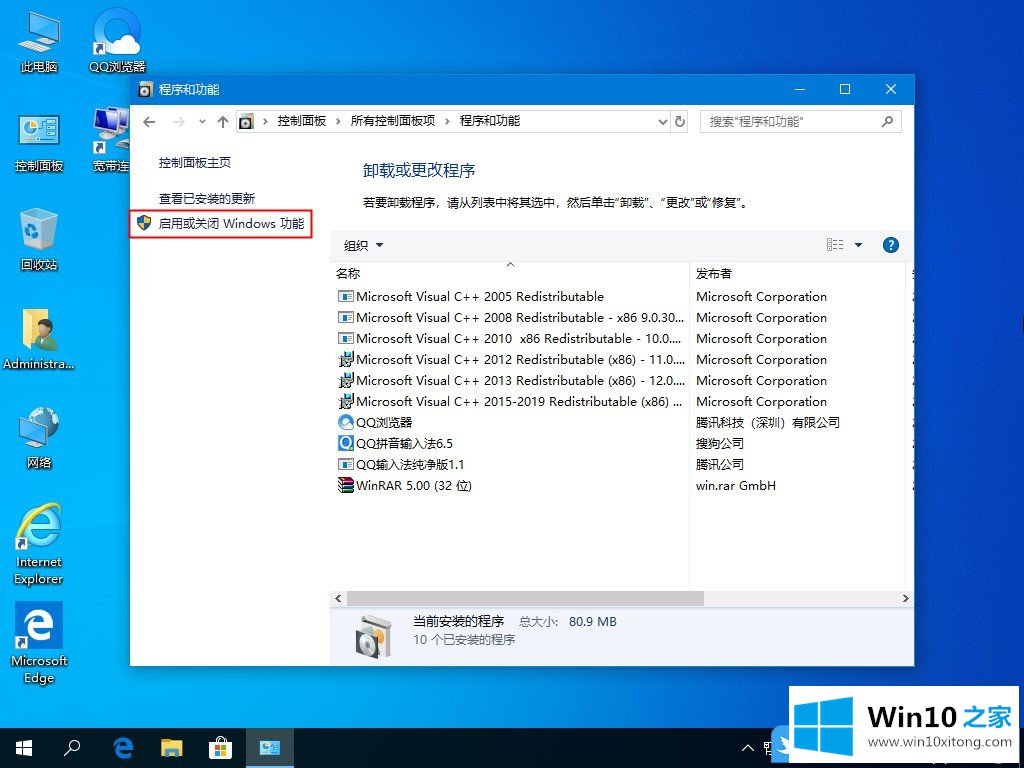This screenshot has width=1024, height=768.
Task: Expand the address bar history dropdown
Action: (x=662, y=121)
